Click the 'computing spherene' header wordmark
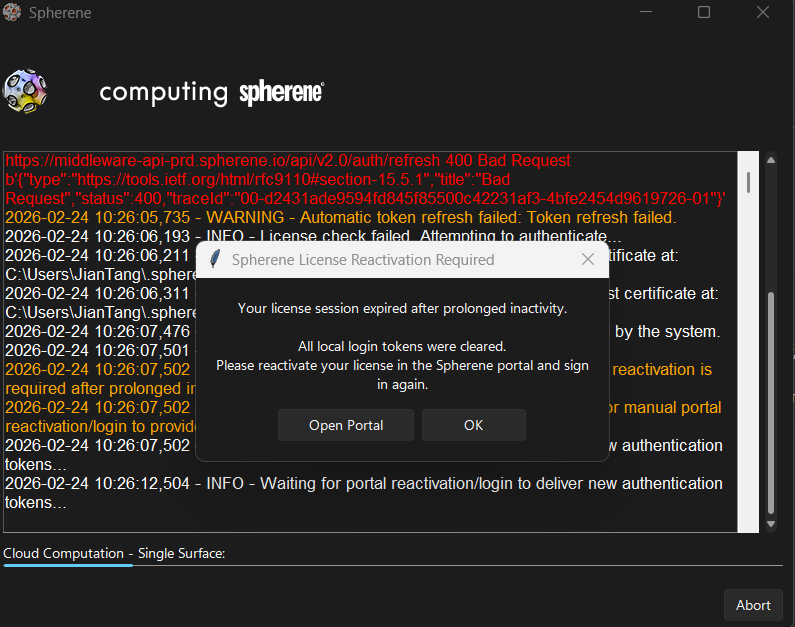 [211, 93]
